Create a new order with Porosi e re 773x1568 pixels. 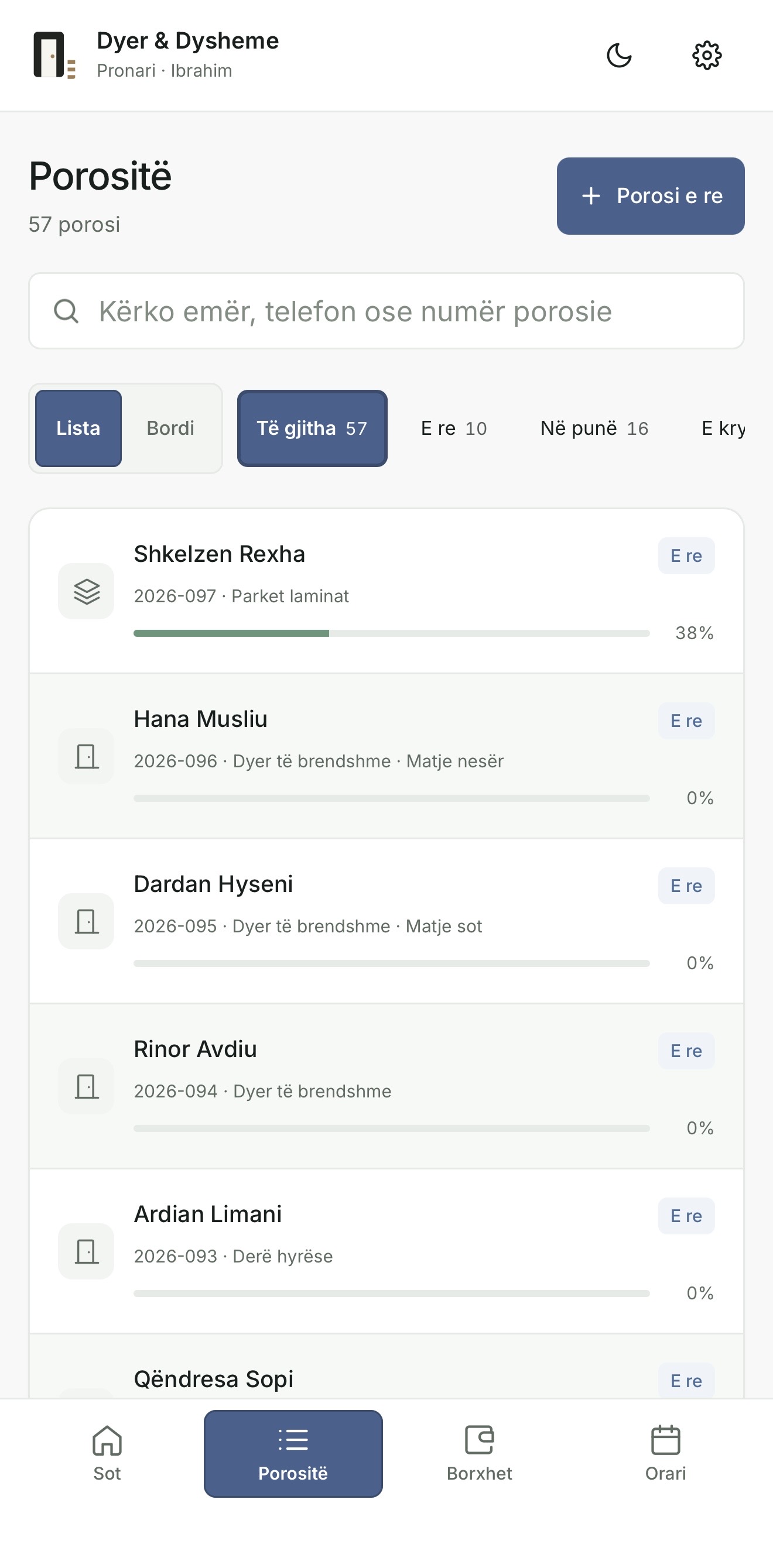[x=651, y=196]
